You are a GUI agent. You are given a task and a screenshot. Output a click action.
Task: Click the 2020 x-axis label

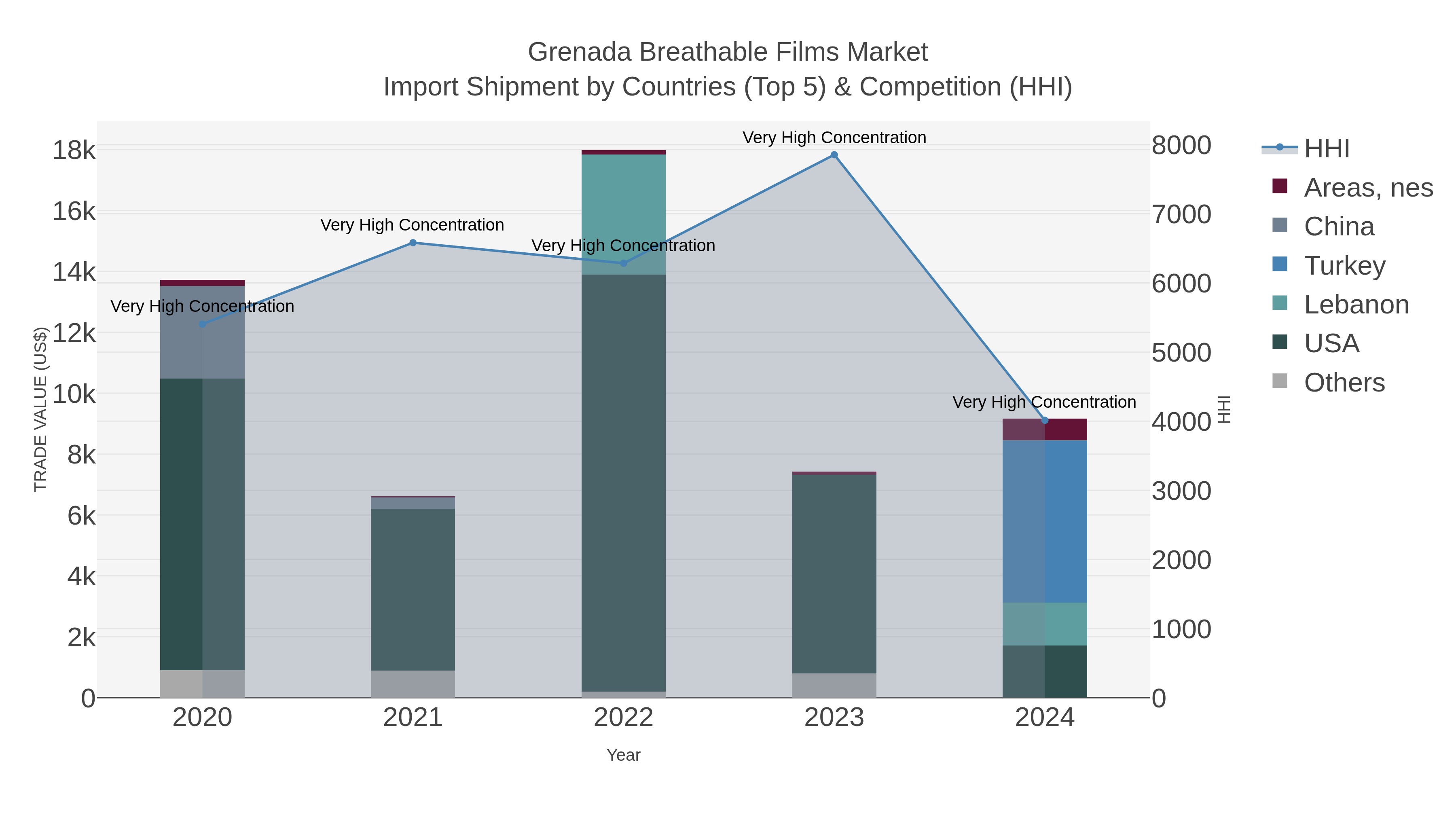(x=202, y=718)
